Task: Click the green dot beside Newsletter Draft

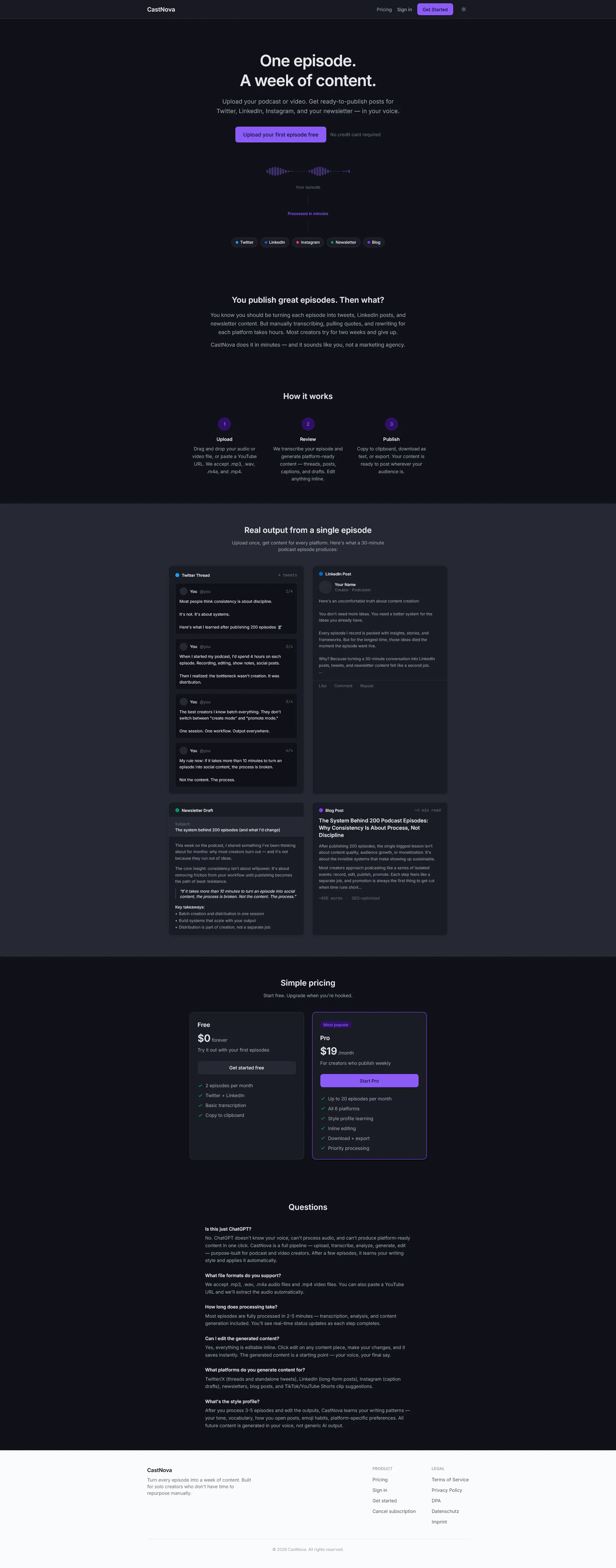Action: (178, 810)
